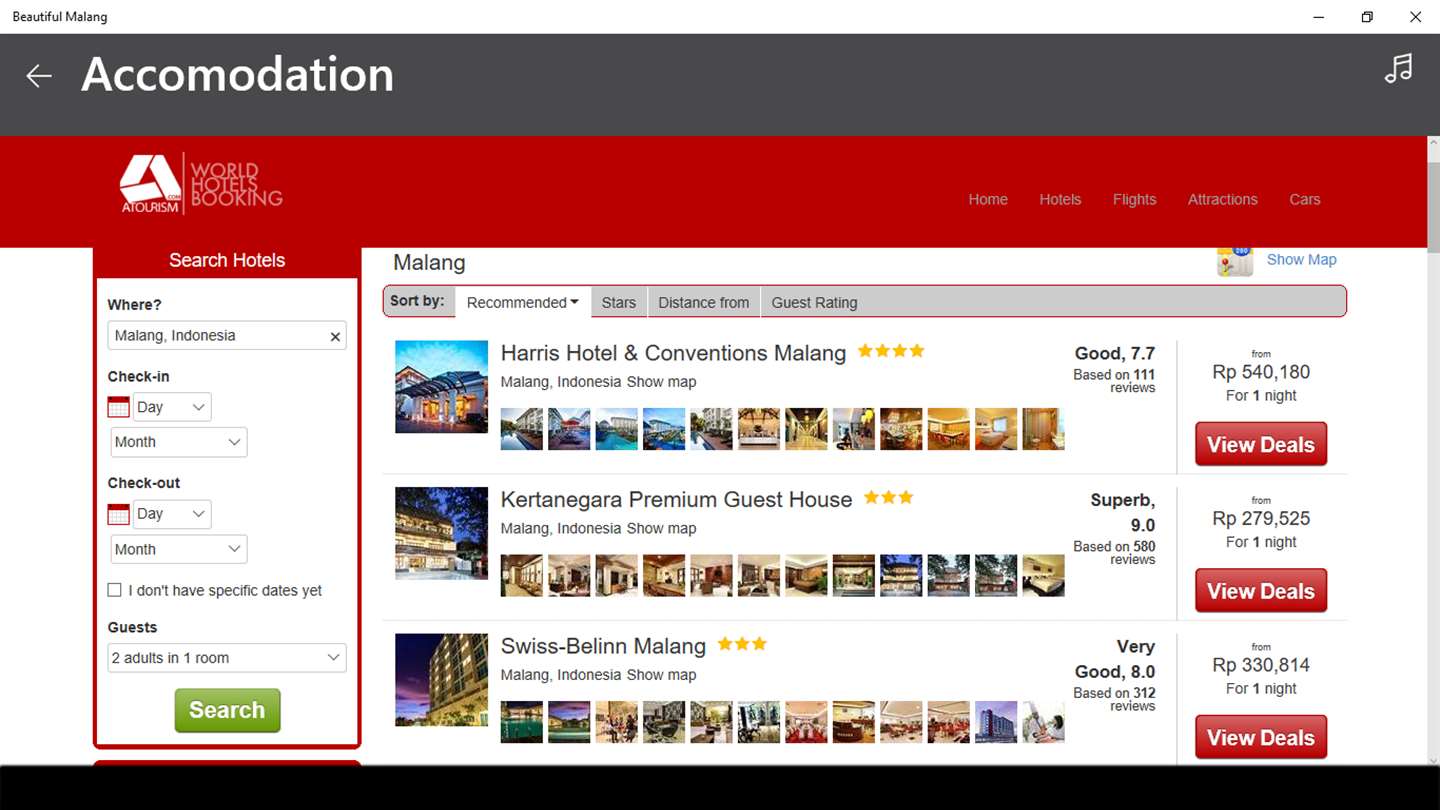View last small photo of Harris Hotel
Viewport: 1440px width, 810px height.
click(x=1043, y=429)
